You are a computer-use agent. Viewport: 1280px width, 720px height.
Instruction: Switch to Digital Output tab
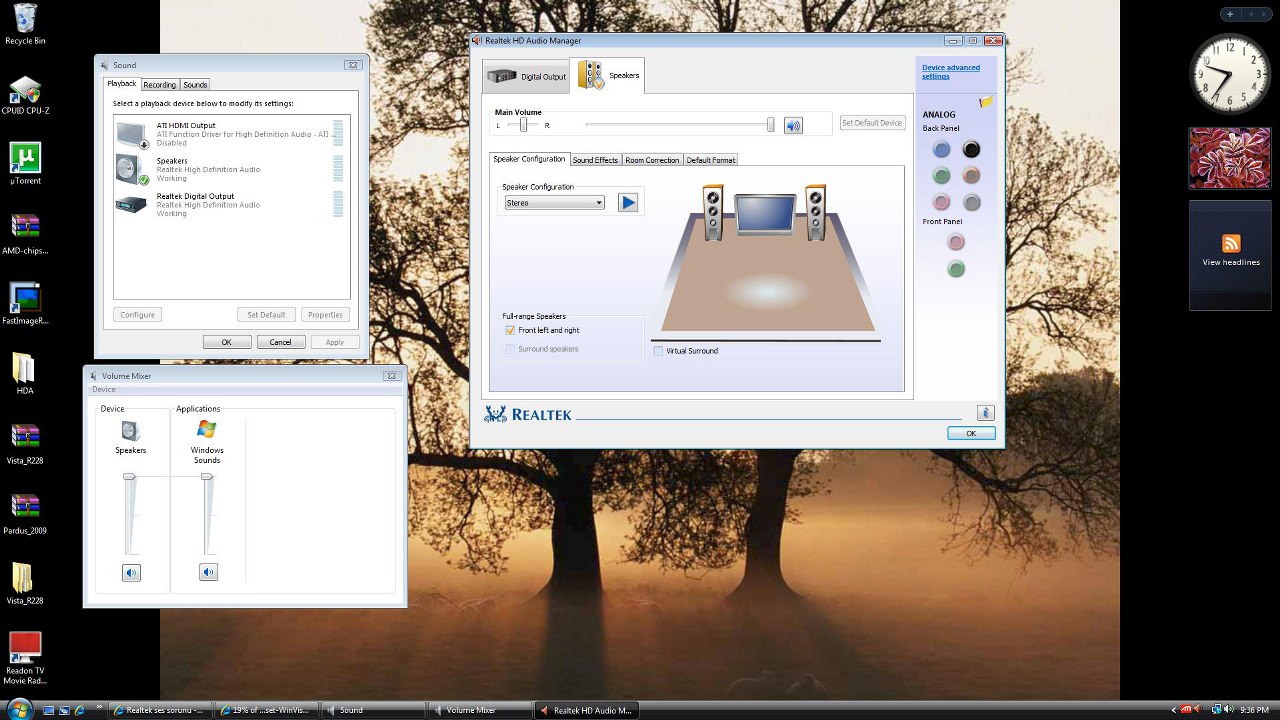tap(527, 76)
